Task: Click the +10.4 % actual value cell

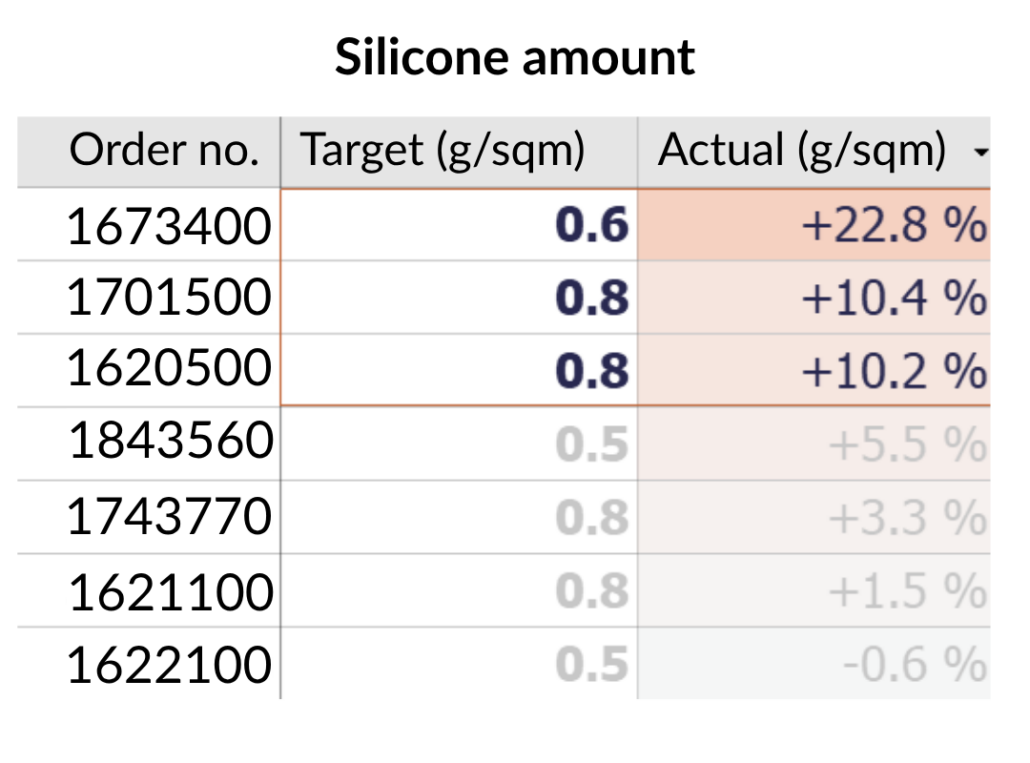Action: point(893,298)
